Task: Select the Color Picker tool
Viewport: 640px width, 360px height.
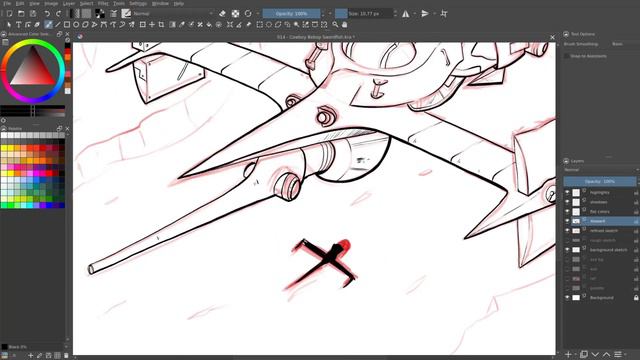Action: [x=182, y=24]
